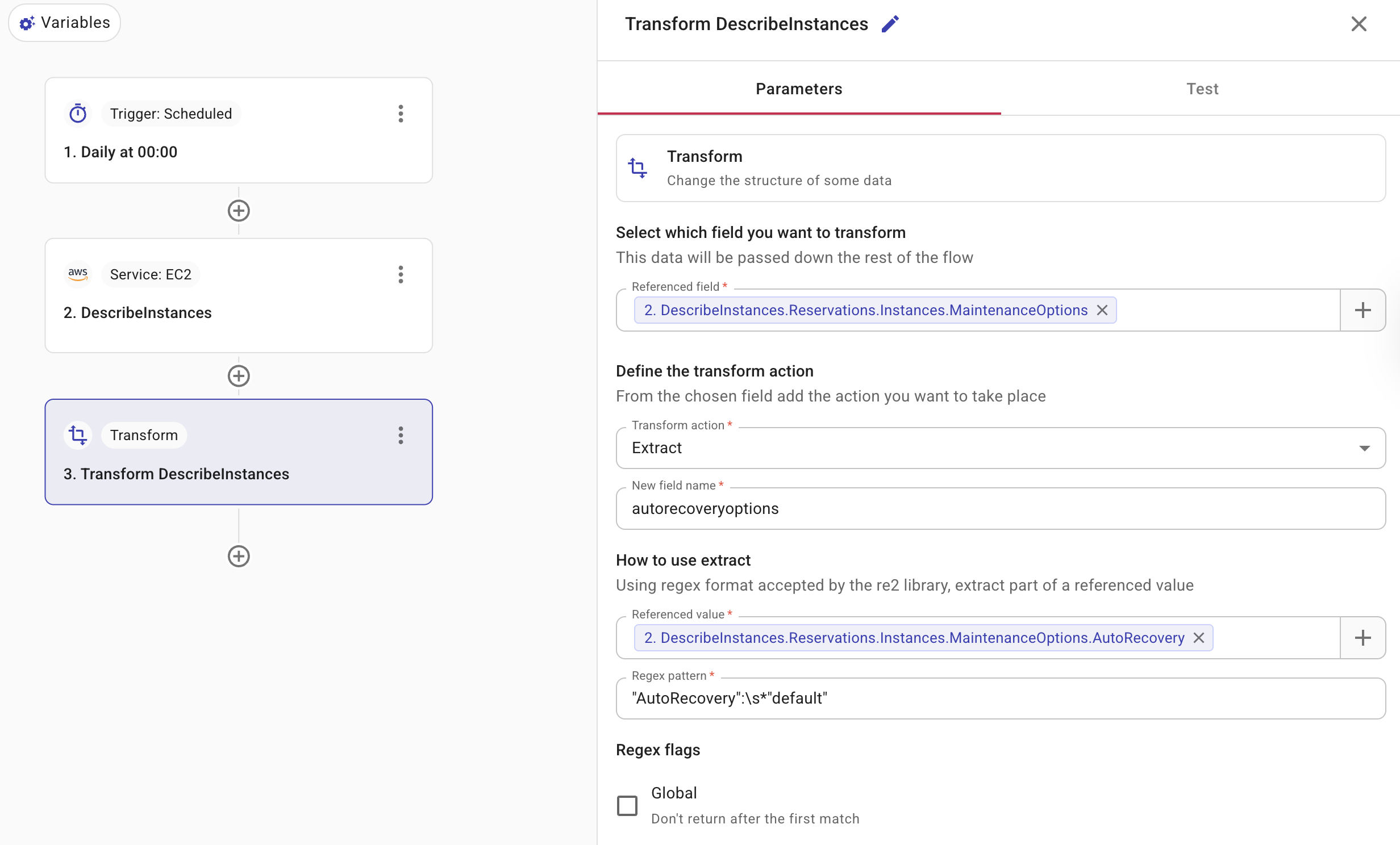Click the pencil edit icon beside title
This screenshot has width=1400, height=845.
(890, 24)
